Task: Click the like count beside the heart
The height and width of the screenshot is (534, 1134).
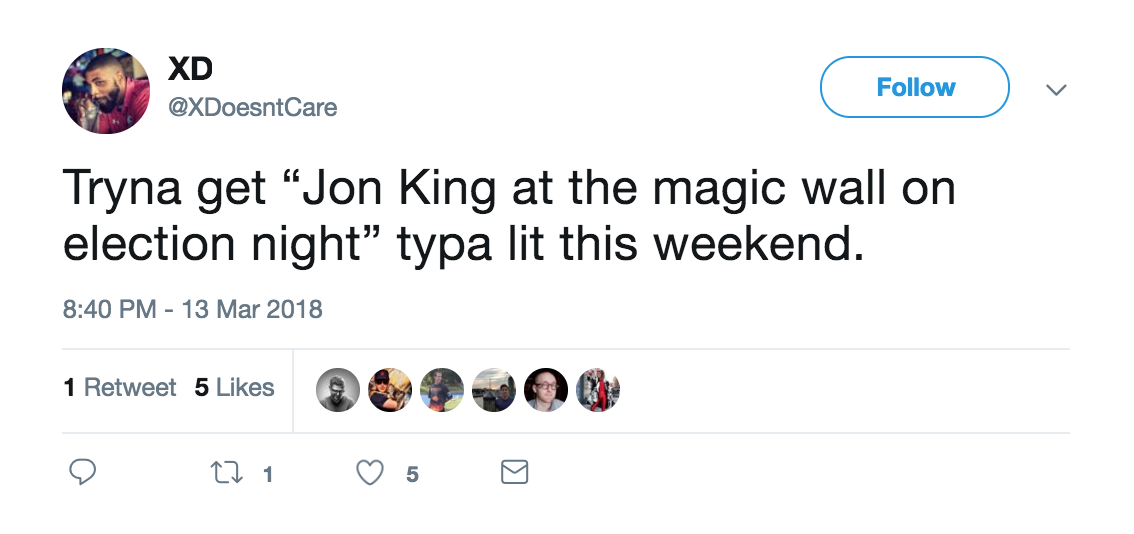Action: pyautogui.click(x=412, y=474)
